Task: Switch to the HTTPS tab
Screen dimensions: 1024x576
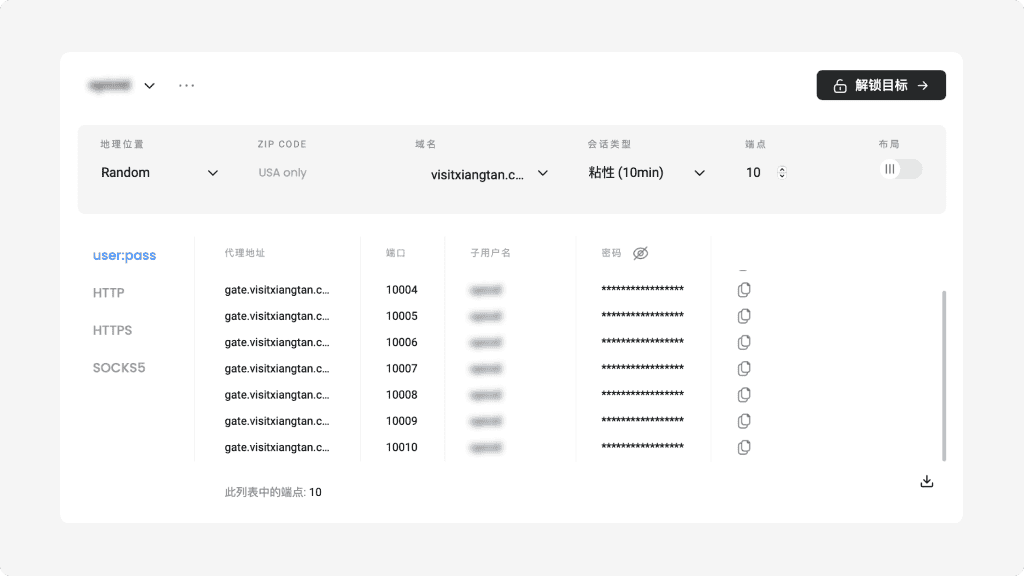Action: (113, 330)
